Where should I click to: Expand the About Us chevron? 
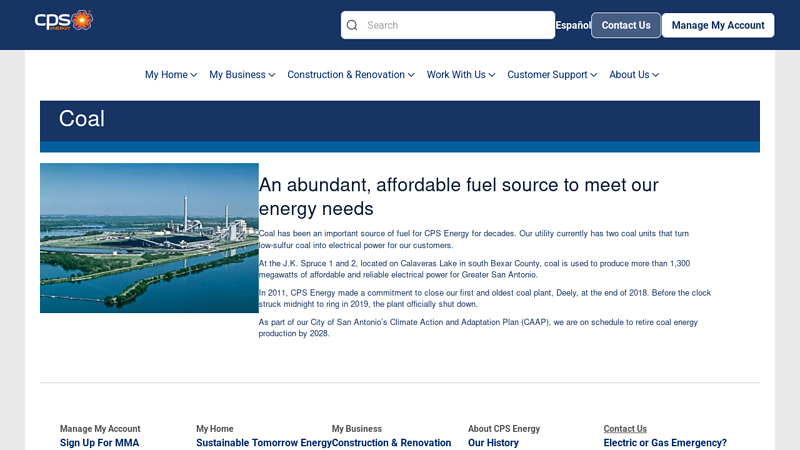(x=656, y=75)
